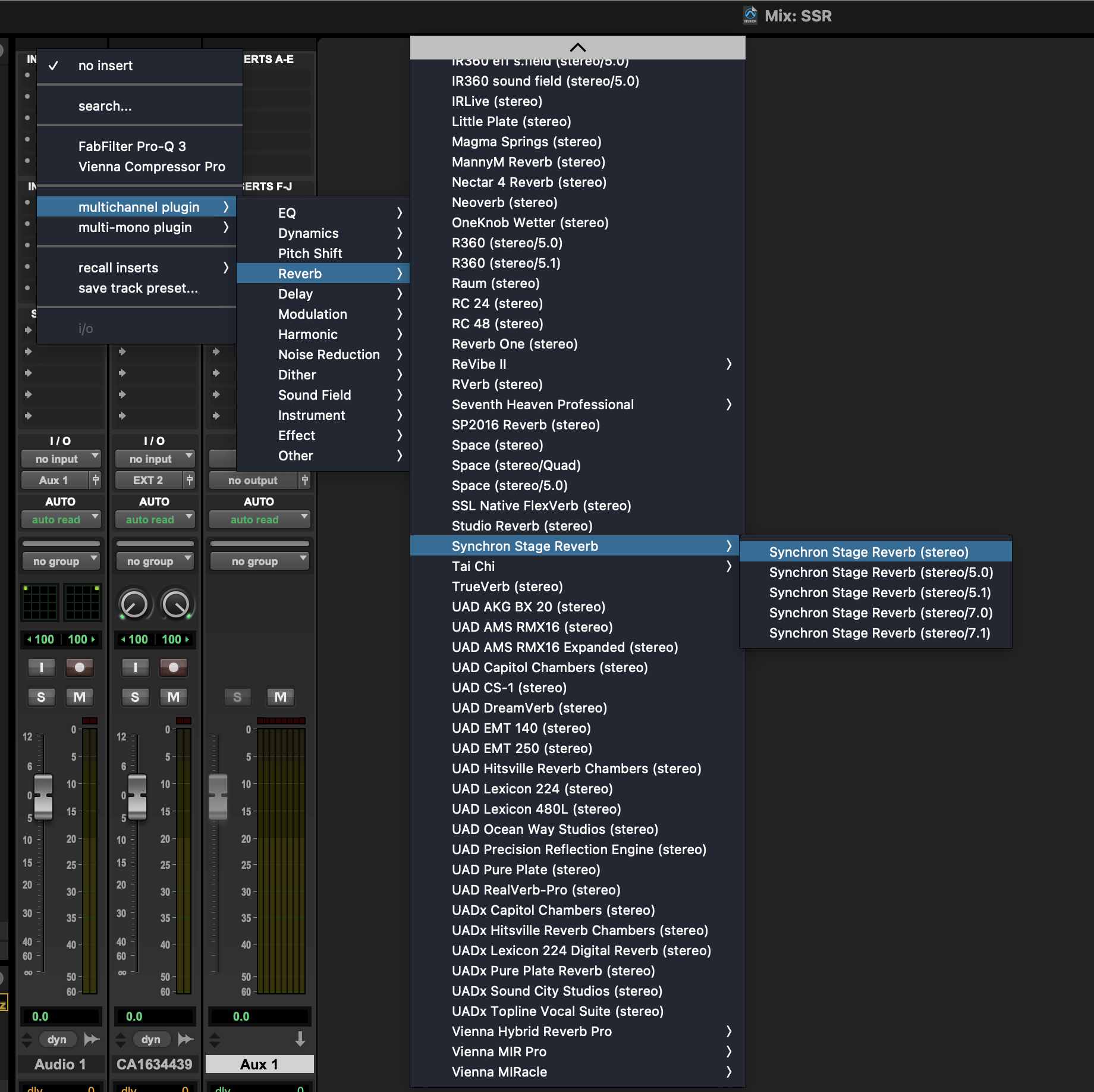
Task: Expand recall inserts submenu
Action: pyautogui.click(x=137, y=268)
